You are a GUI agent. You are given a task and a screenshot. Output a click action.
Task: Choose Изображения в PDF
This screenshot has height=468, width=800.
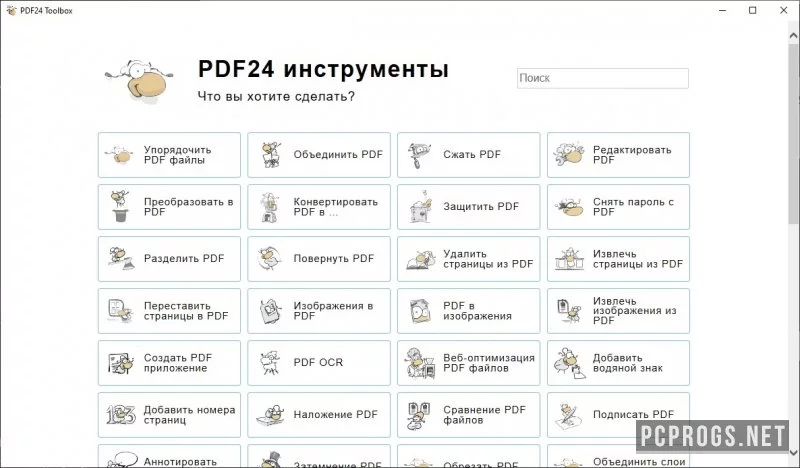point(319,311)
